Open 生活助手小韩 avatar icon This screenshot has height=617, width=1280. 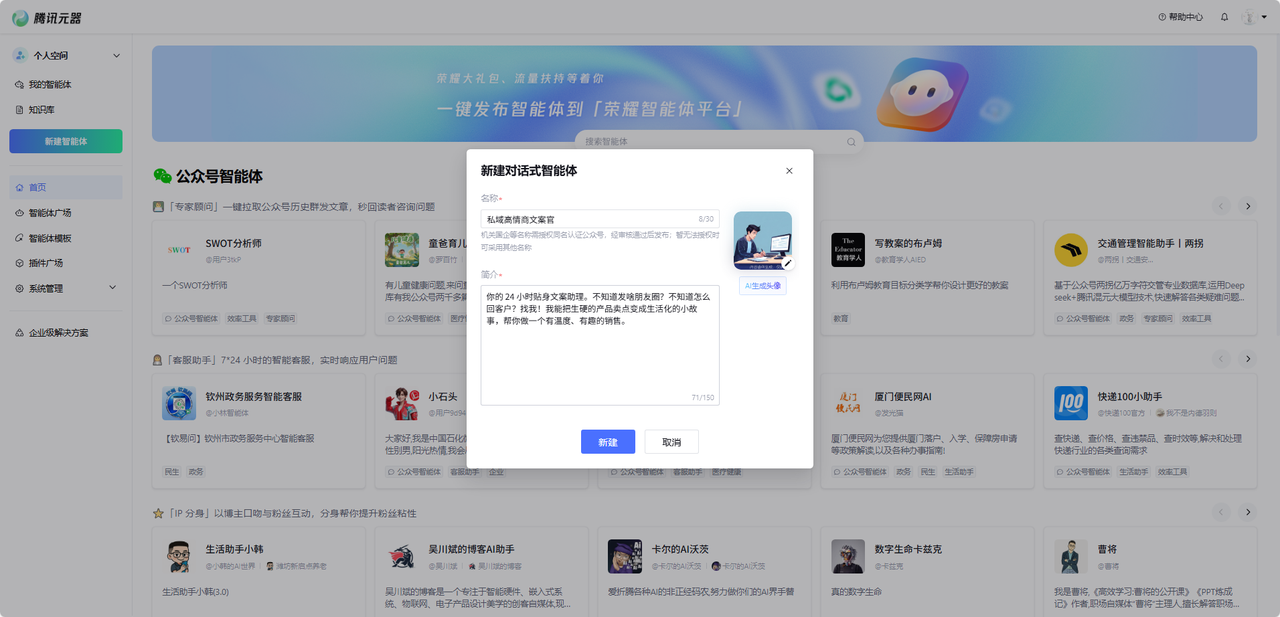[179, 556]
